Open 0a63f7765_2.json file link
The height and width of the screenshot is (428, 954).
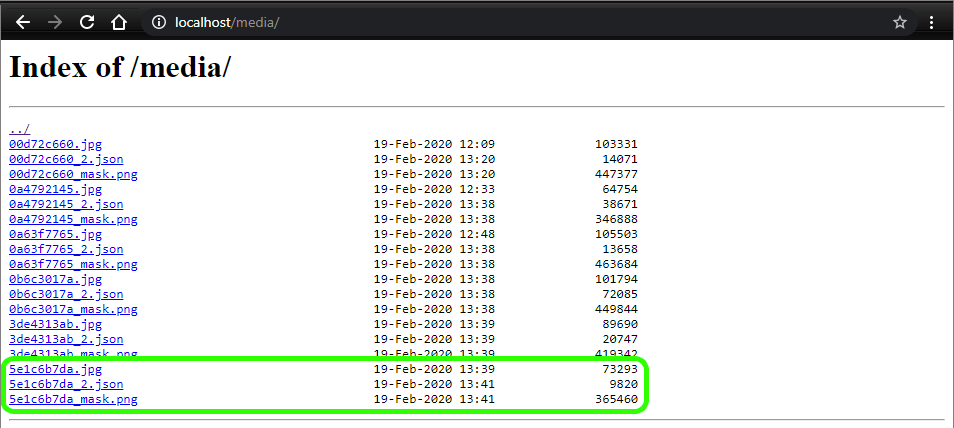coord(66,250)
